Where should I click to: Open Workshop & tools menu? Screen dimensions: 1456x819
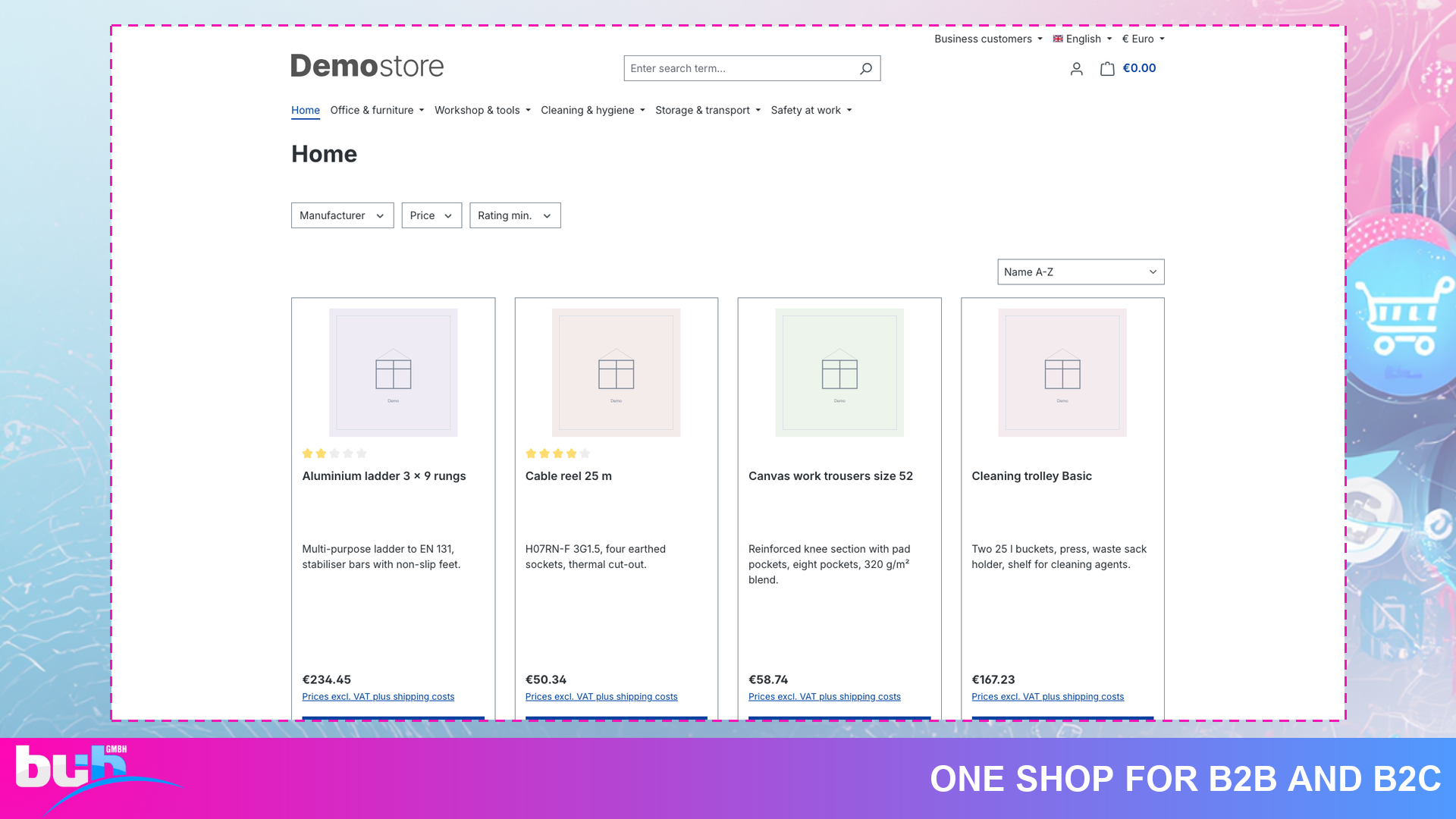pyautogui.click(x=482, y=110)
